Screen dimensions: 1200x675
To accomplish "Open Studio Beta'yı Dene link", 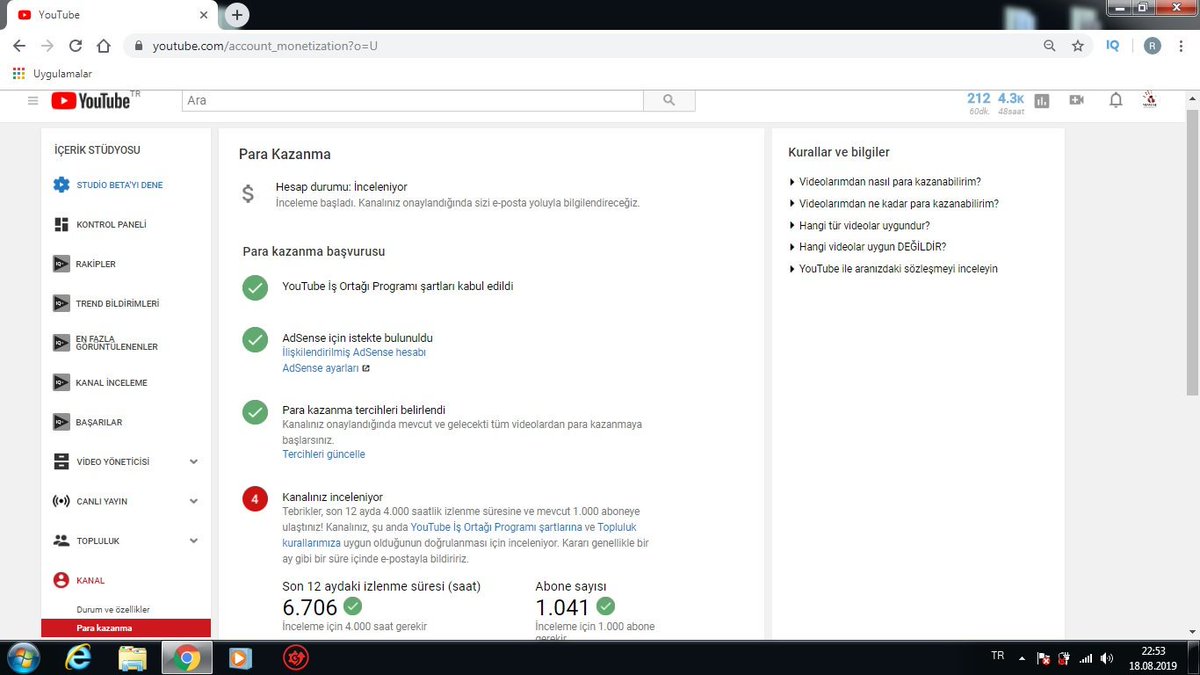I will click(119, 185).
